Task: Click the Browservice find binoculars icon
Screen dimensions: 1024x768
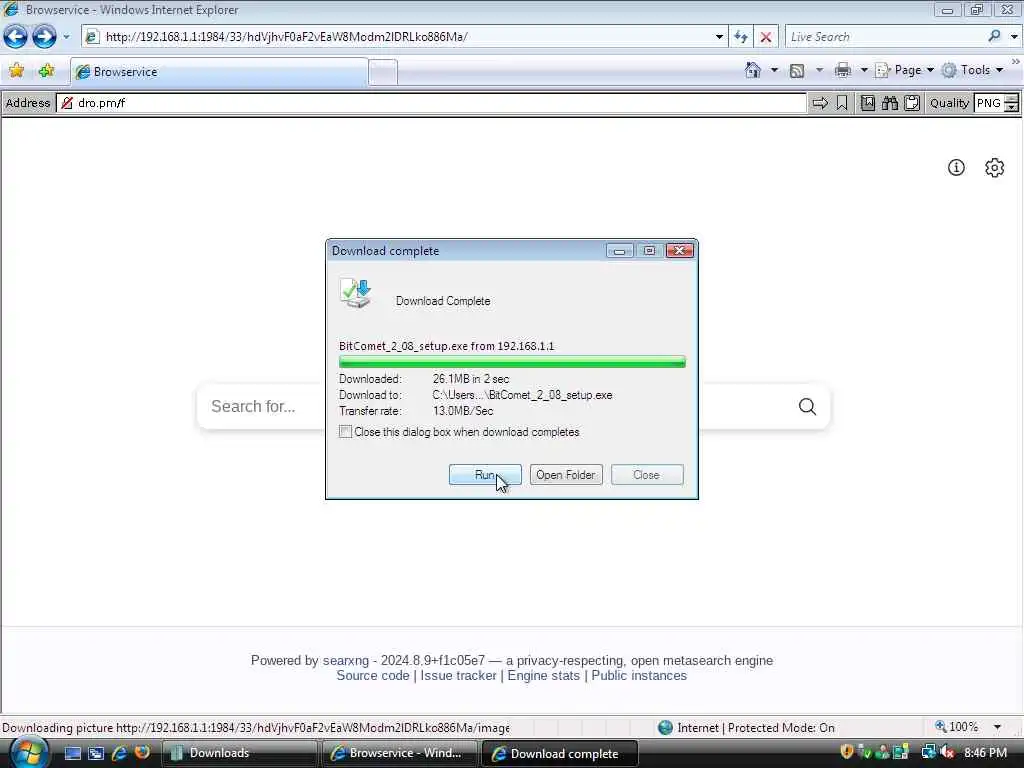Action: click(x=889, y=103)
